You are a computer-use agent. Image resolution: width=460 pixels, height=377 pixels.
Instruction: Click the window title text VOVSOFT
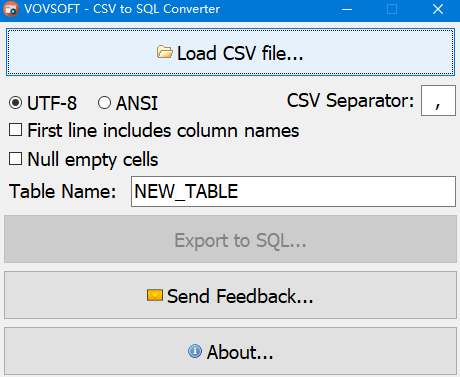52,9
